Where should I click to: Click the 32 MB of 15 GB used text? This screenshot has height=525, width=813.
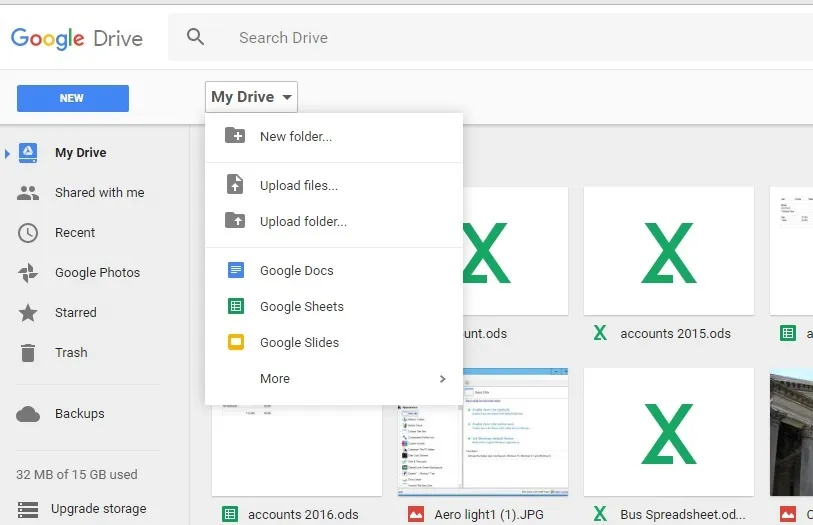tap(77, 474)
